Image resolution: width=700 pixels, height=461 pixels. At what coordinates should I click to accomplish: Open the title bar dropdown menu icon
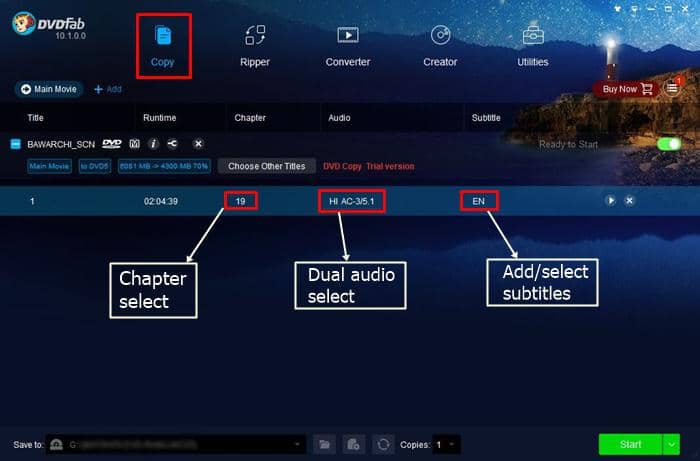pos(634,8)
